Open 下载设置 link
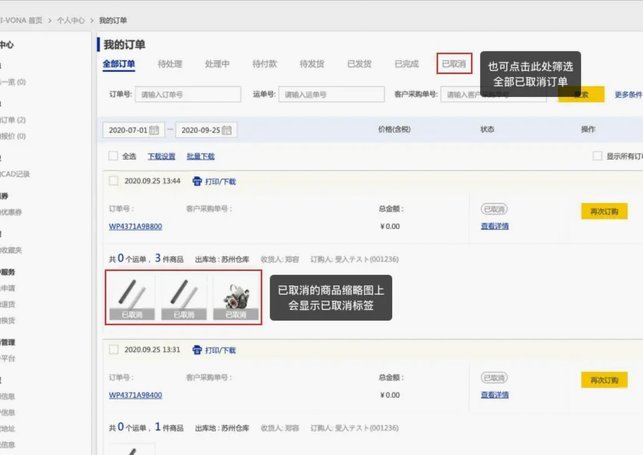 [161, 156]
